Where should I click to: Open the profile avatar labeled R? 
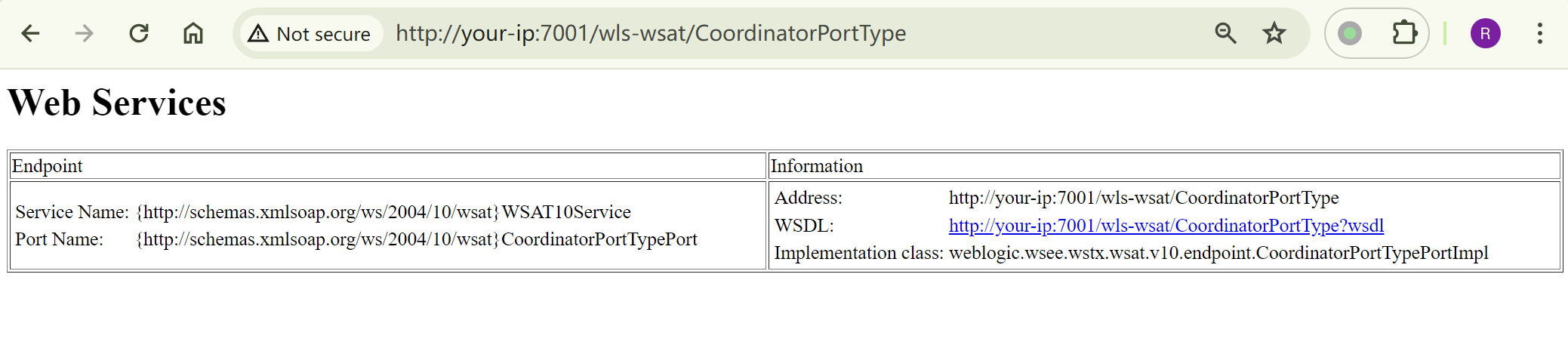point(1485,33)
